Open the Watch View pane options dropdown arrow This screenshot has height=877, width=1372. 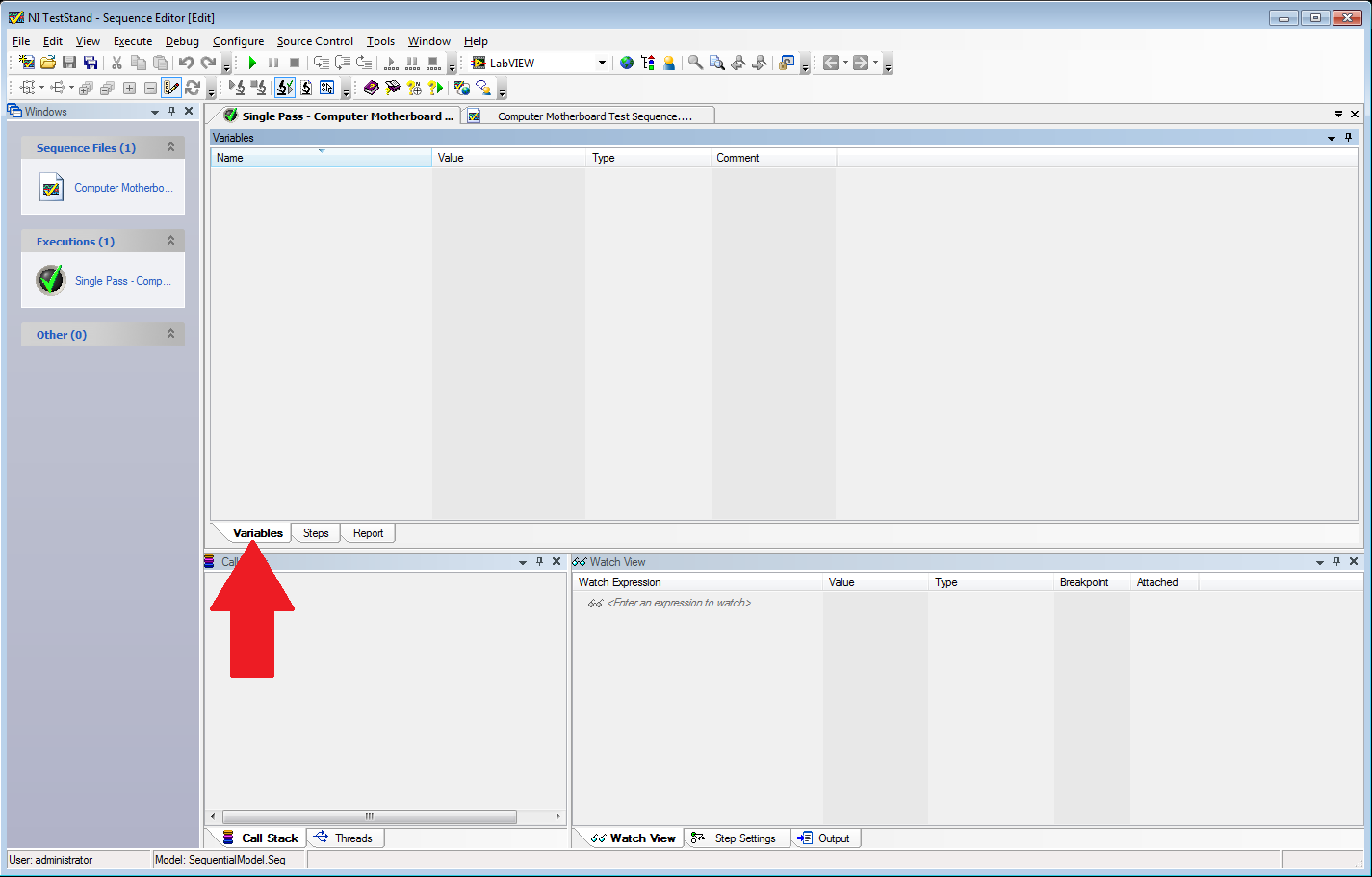tap(1320, 562)
